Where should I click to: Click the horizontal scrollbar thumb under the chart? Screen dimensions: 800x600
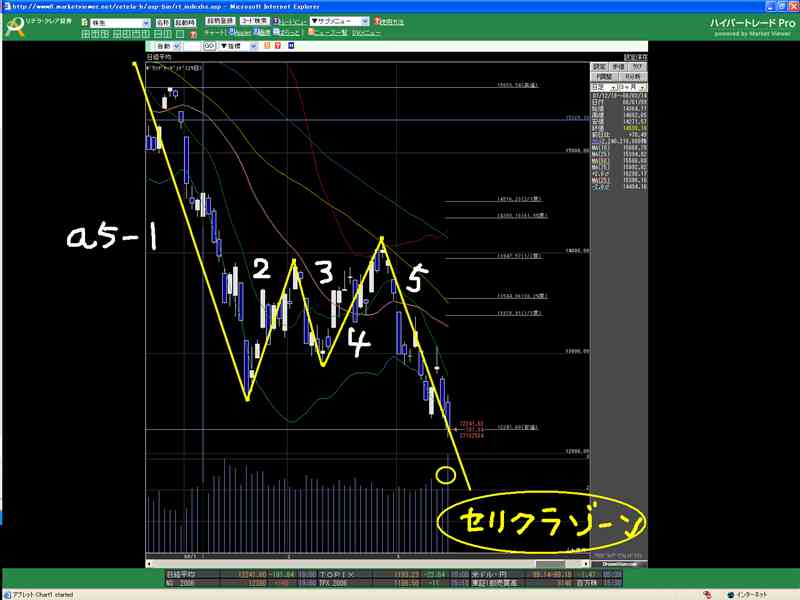[550, 564]
